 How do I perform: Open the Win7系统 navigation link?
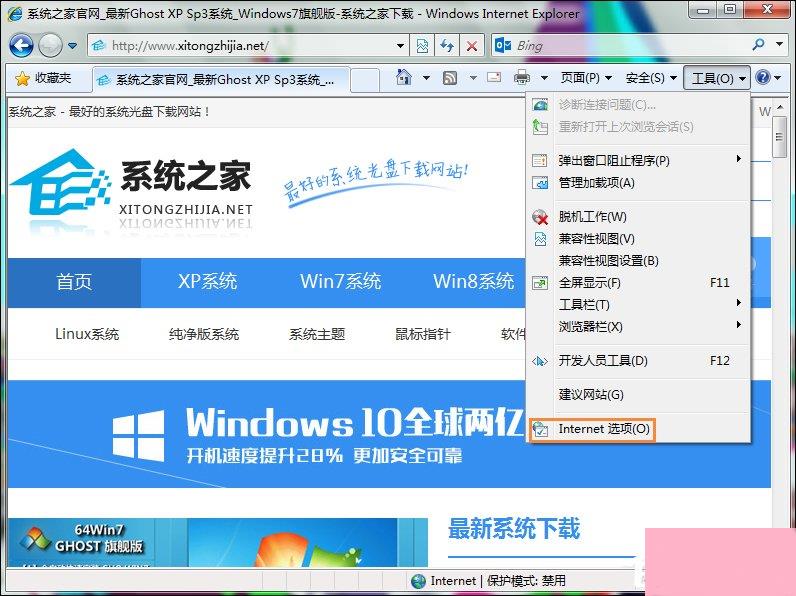[x=340, y=282]
